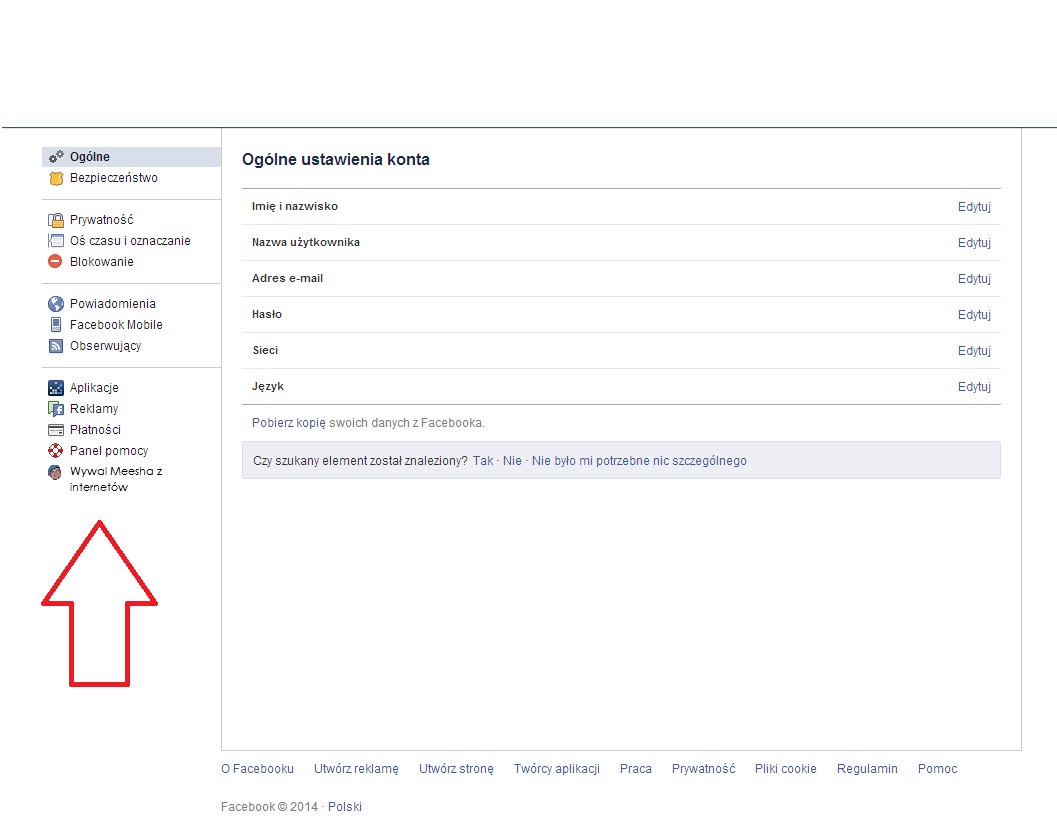Click the Ogólne ustawienia konta heading

pyautogui.click(x=336, y=160)
